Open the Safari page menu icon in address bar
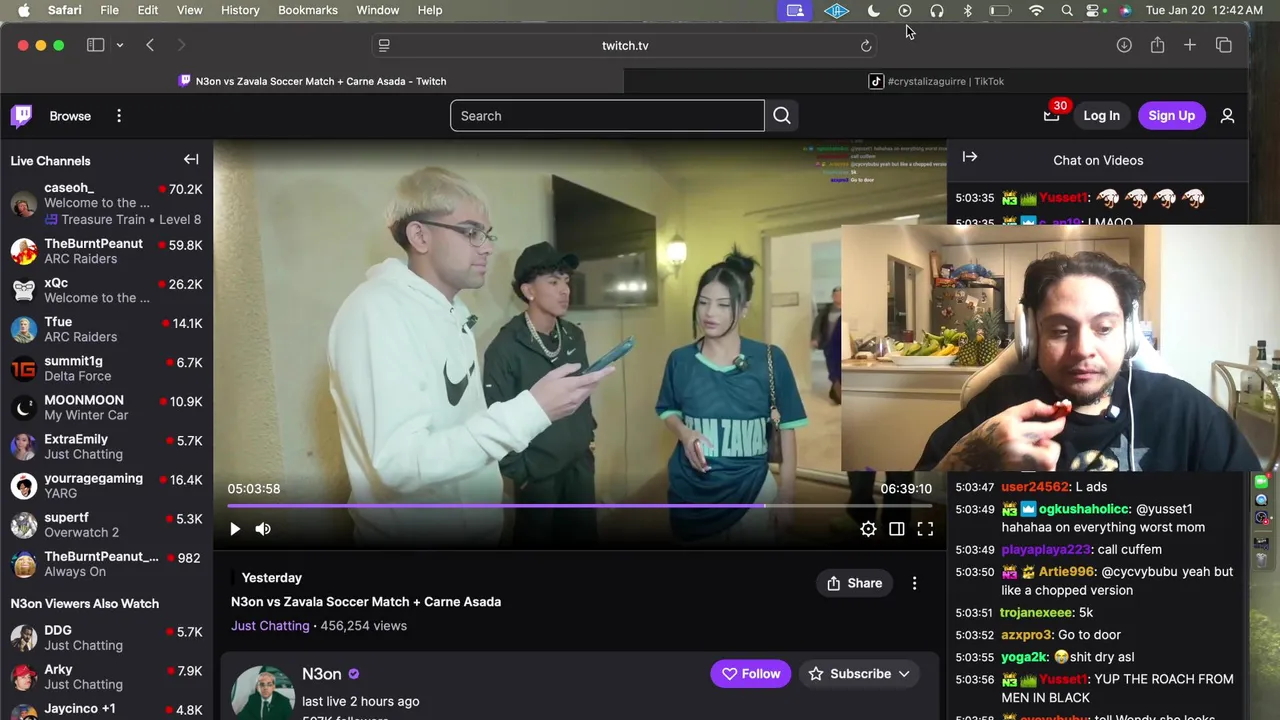Screen dimensions: 1280x720 pos(384,45)
